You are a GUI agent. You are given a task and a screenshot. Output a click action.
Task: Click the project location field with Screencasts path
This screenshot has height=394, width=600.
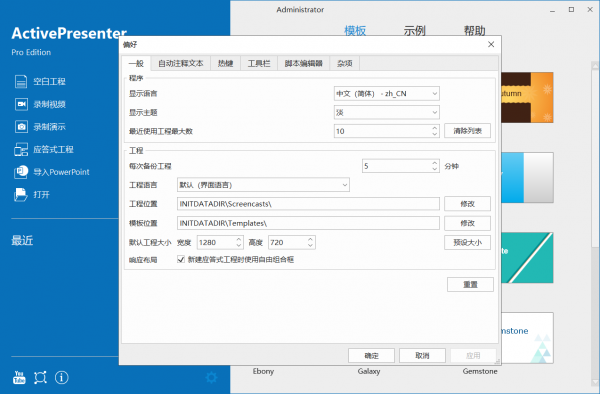308,204
